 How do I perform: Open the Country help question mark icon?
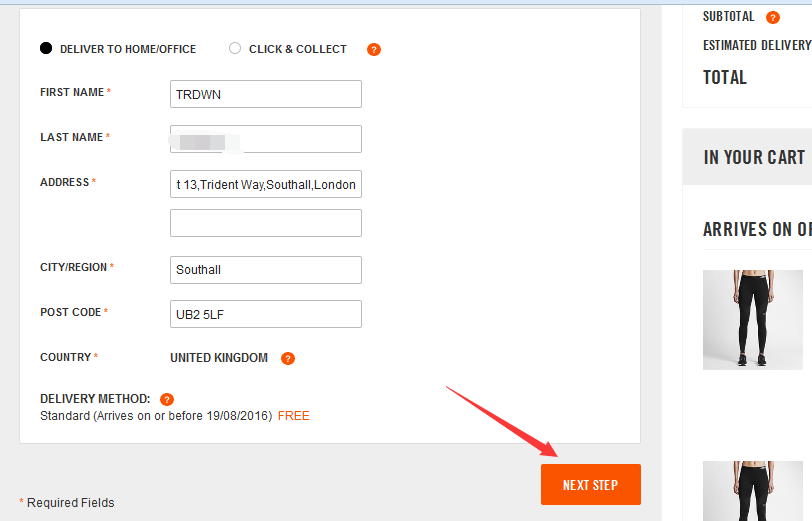click(288, 358)
